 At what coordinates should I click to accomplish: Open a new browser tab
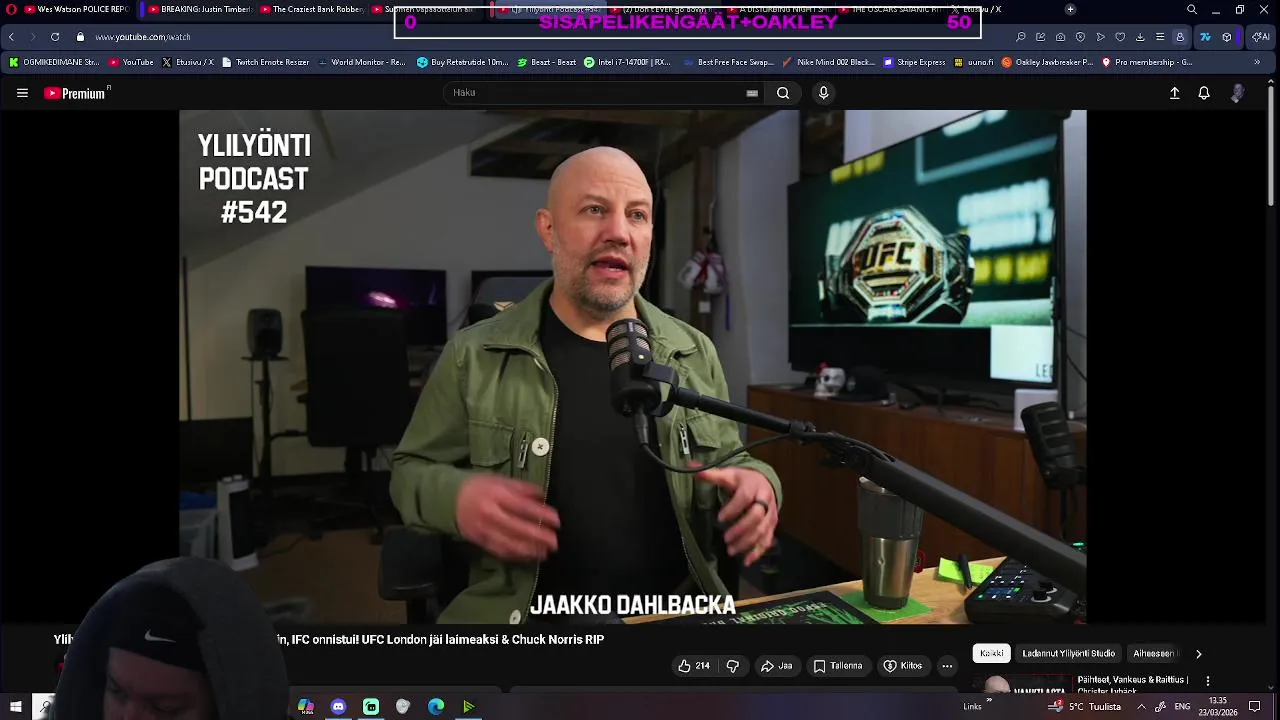pyautogui.click(x=1070, y=9)
